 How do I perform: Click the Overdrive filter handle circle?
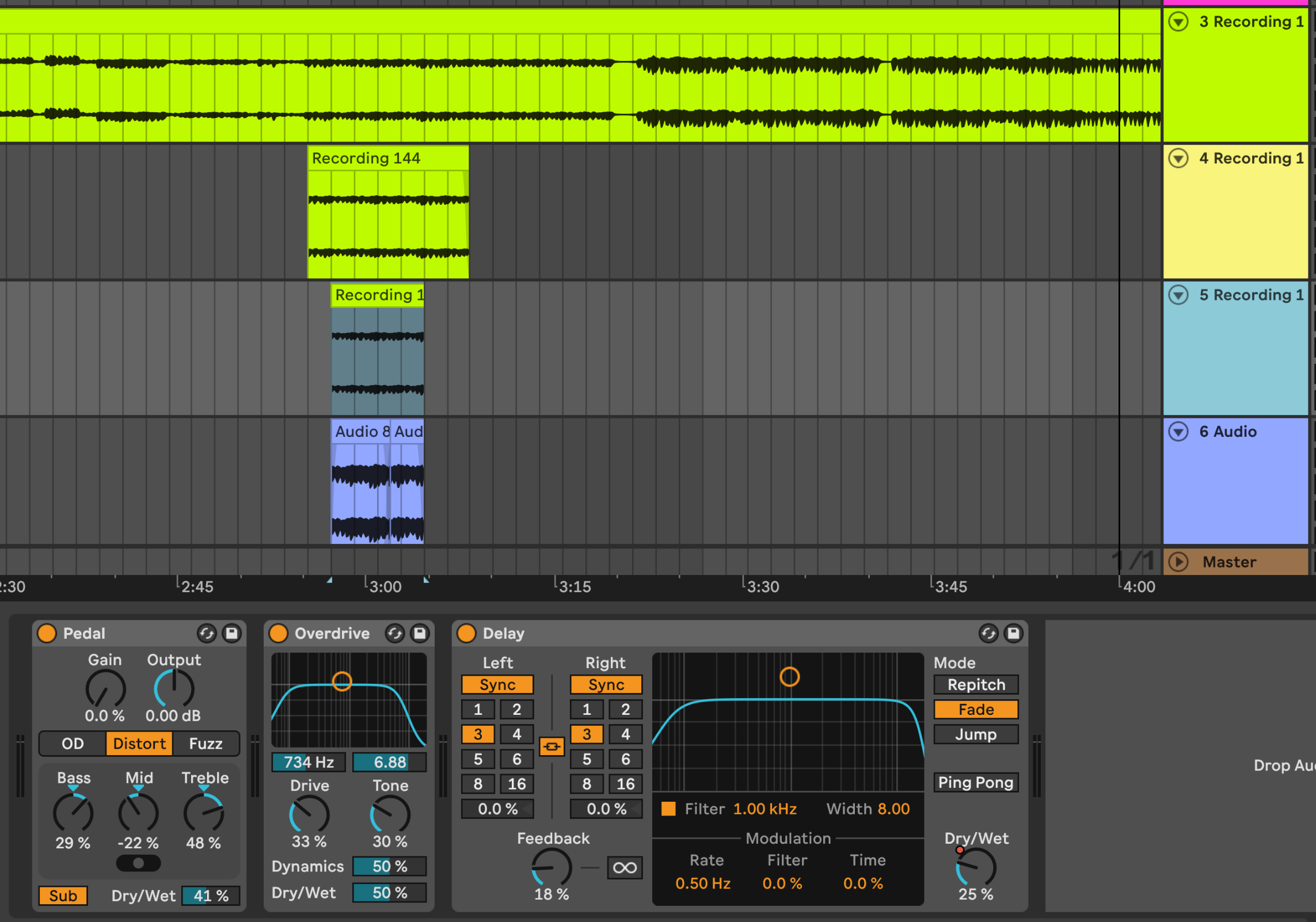342,681
